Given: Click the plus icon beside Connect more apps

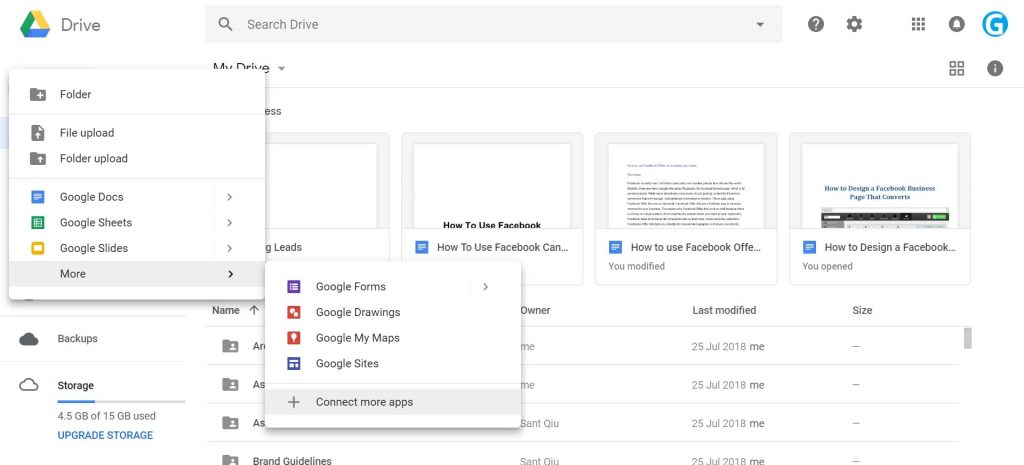Looking at the screenshot, I should point(294,402).
